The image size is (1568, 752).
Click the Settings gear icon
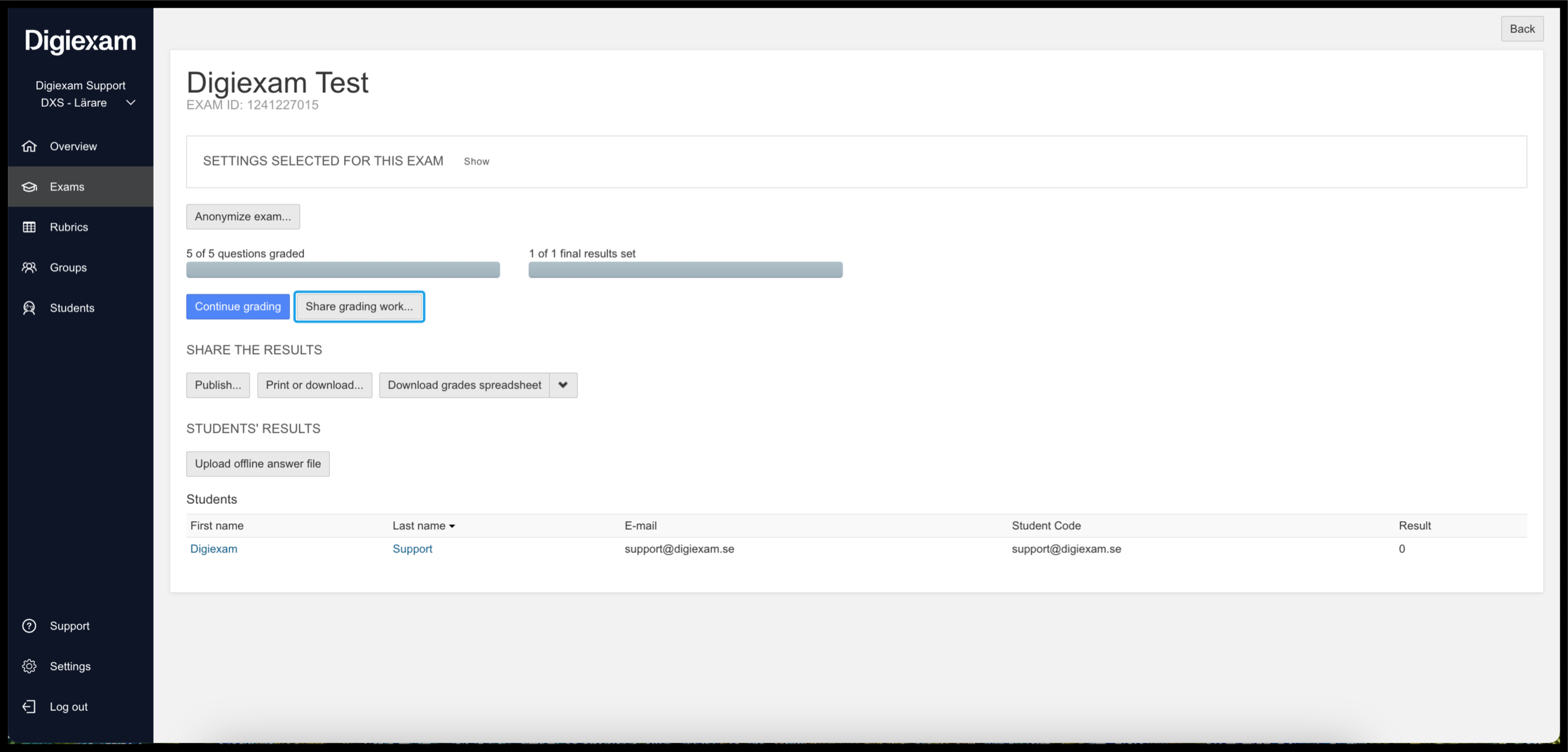coord(29,666)
